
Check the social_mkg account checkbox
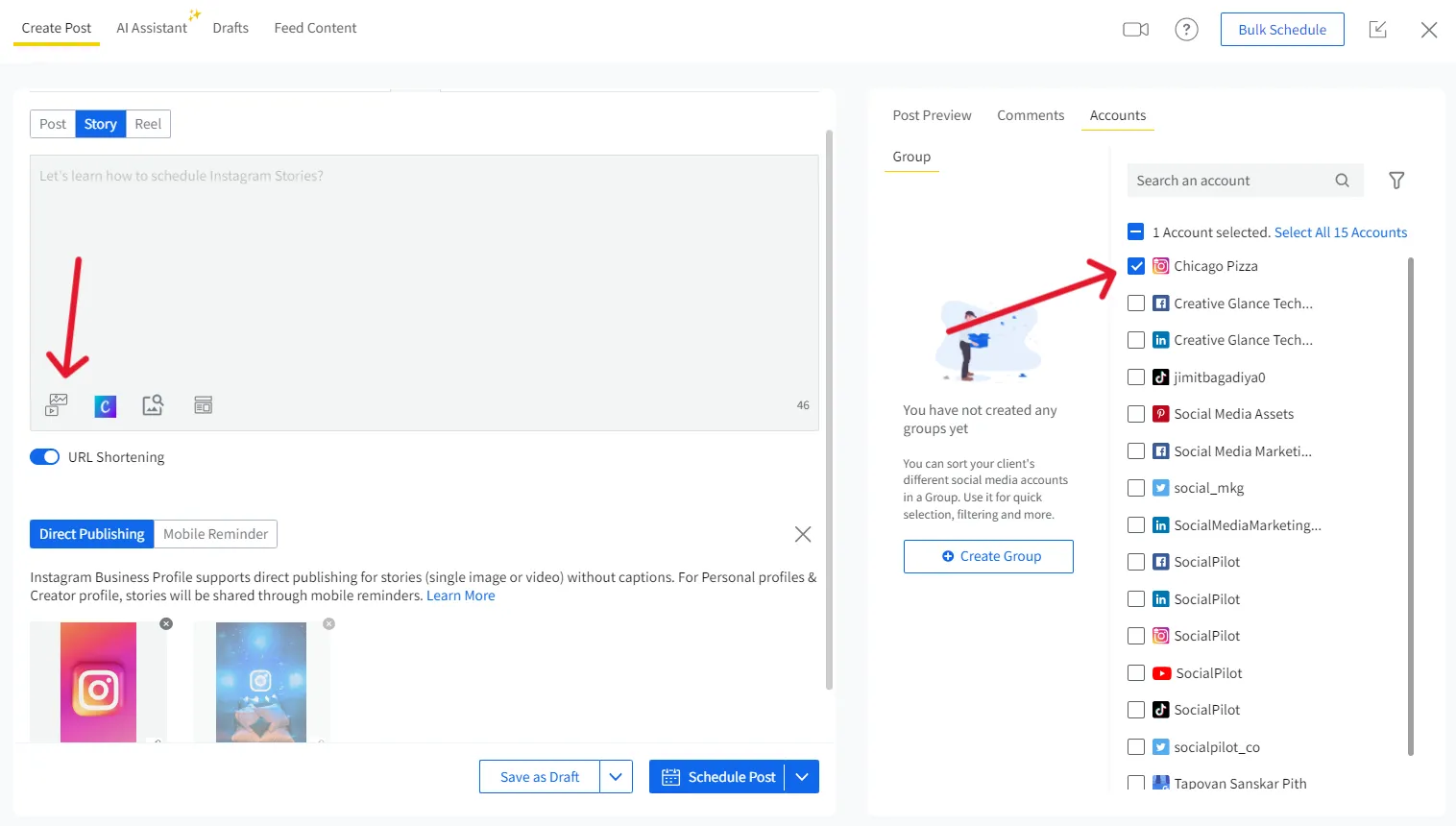click(x=1136, y=488)
